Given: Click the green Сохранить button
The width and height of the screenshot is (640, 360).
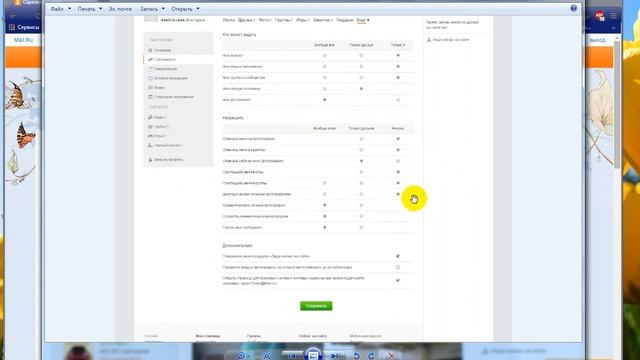Looking at the screenshot, I should (316, 306).
